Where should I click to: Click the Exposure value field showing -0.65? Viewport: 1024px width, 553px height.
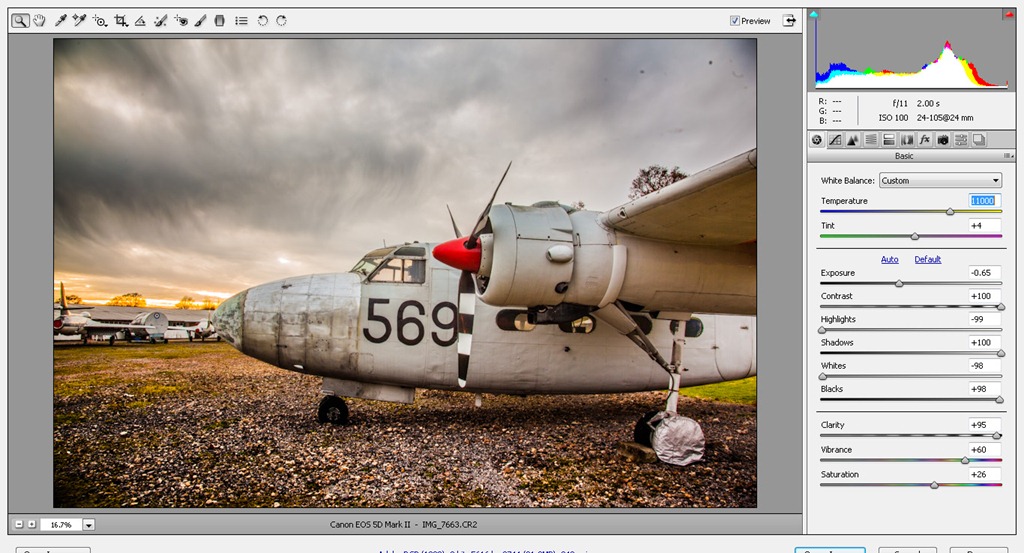(984, 273)
